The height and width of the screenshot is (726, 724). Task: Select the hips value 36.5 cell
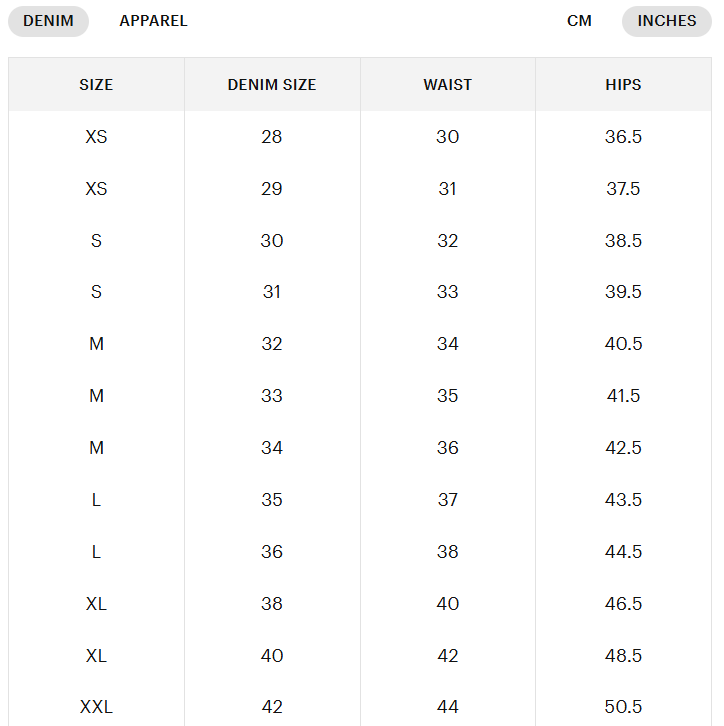(x=623, y=137)
